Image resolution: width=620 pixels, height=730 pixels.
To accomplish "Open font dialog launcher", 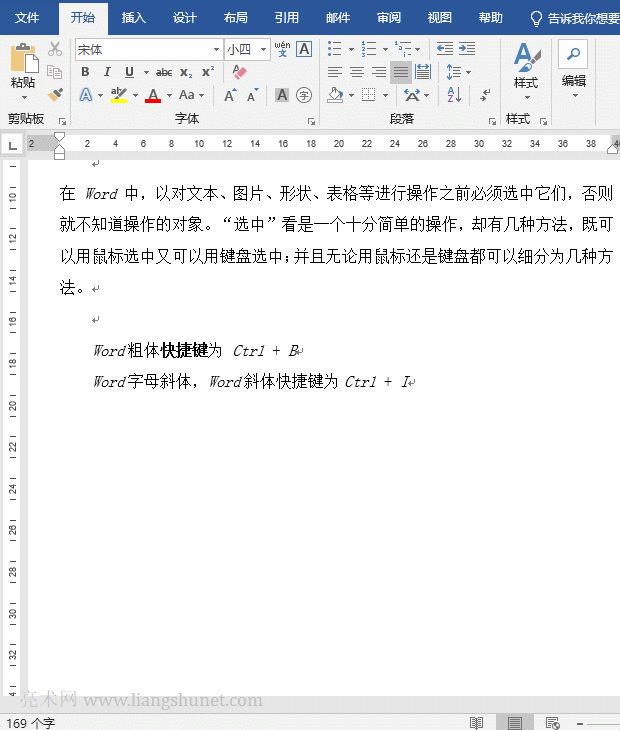I will point(311,122).
